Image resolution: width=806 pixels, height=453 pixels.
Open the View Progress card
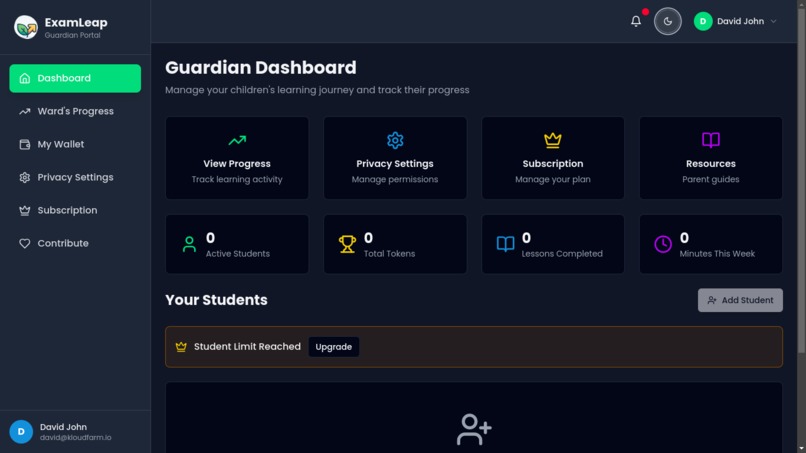click(x=237, y=158)
